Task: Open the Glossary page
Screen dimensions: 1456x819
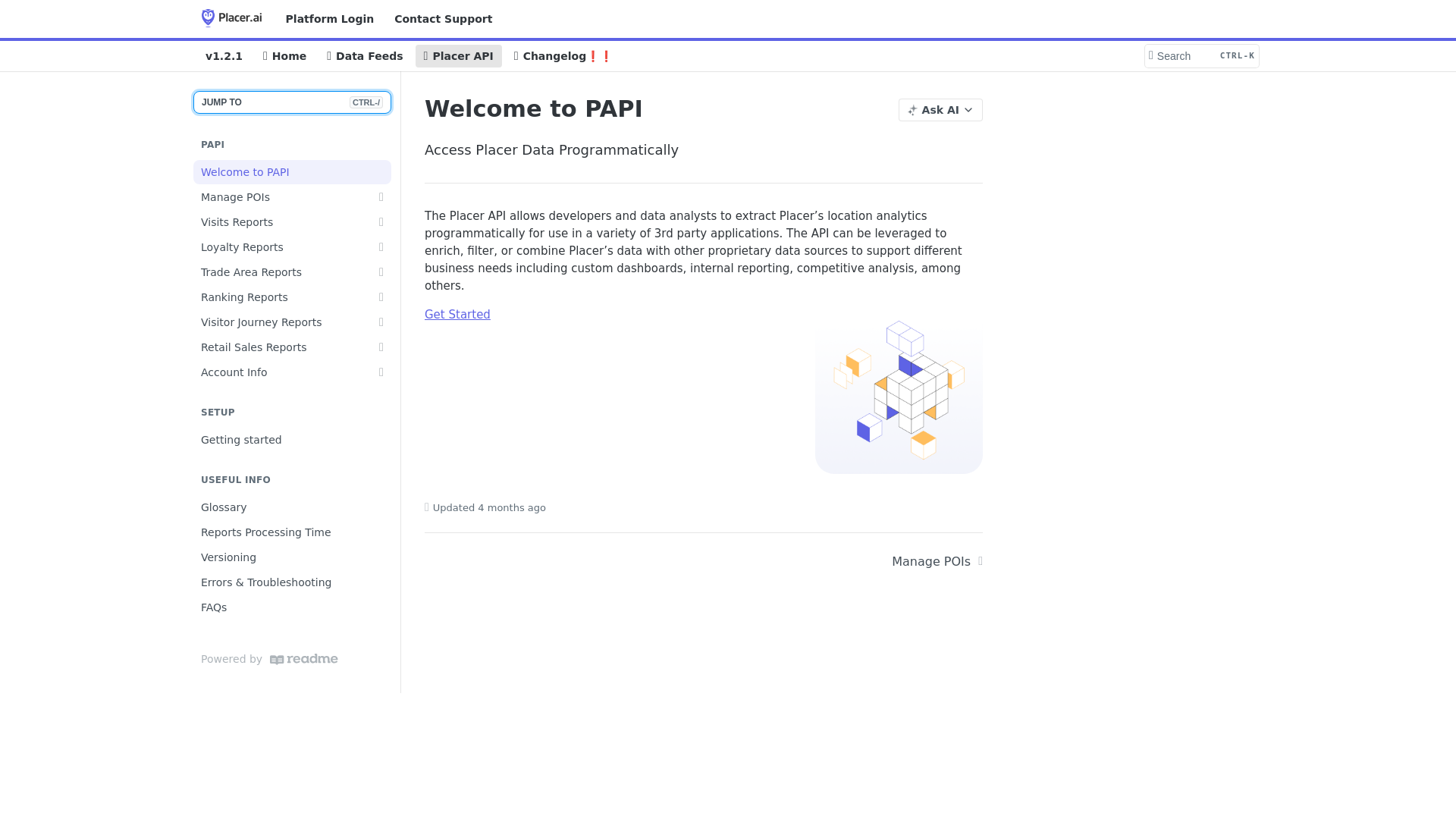Action: tap(292, 507)
